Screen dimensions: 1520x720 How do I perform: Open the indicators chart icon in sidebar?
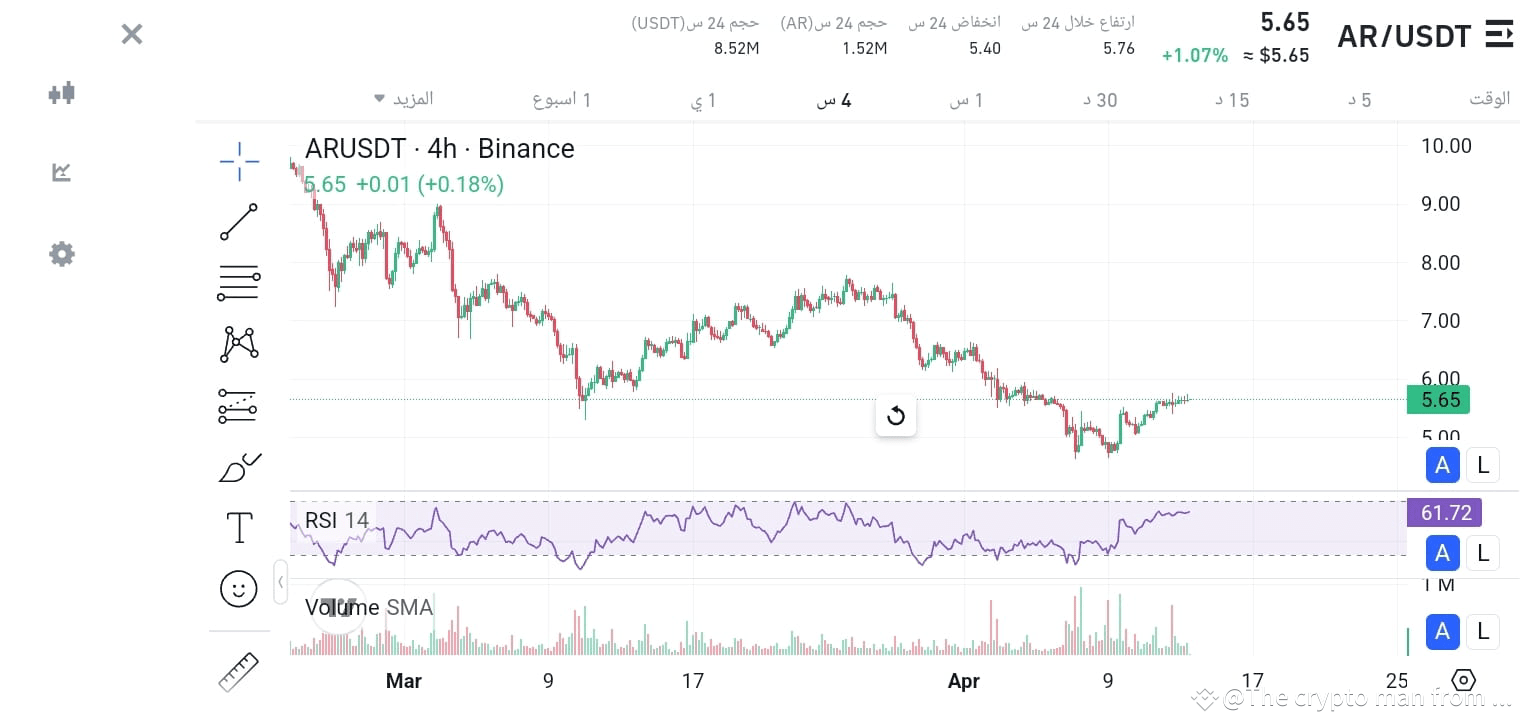point(62,173)
